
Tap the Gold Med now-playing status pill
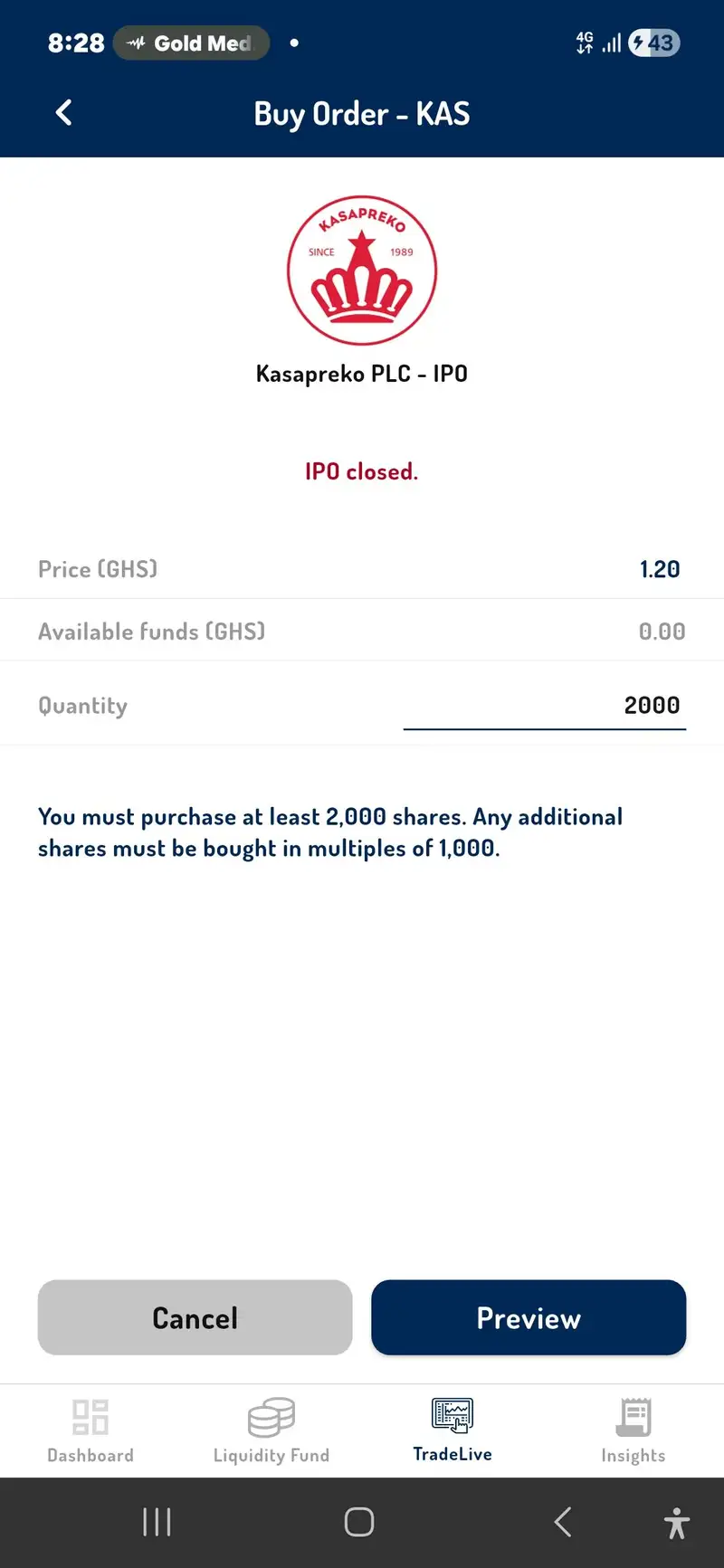[191, 43]
